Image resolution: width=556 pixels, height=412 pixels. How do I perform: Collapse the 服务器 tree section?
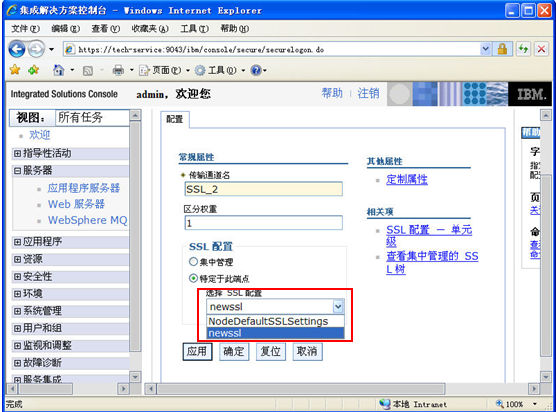point(17,171)
